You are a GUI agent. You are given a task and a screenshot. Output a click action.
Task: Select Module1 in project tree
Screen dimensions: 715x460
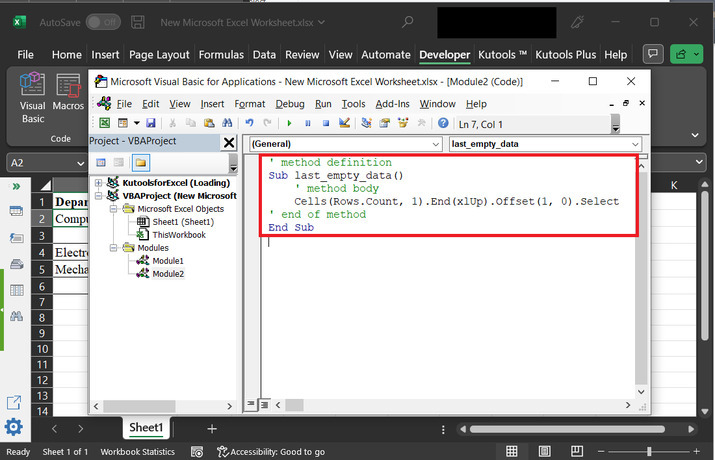click(168, 261)
